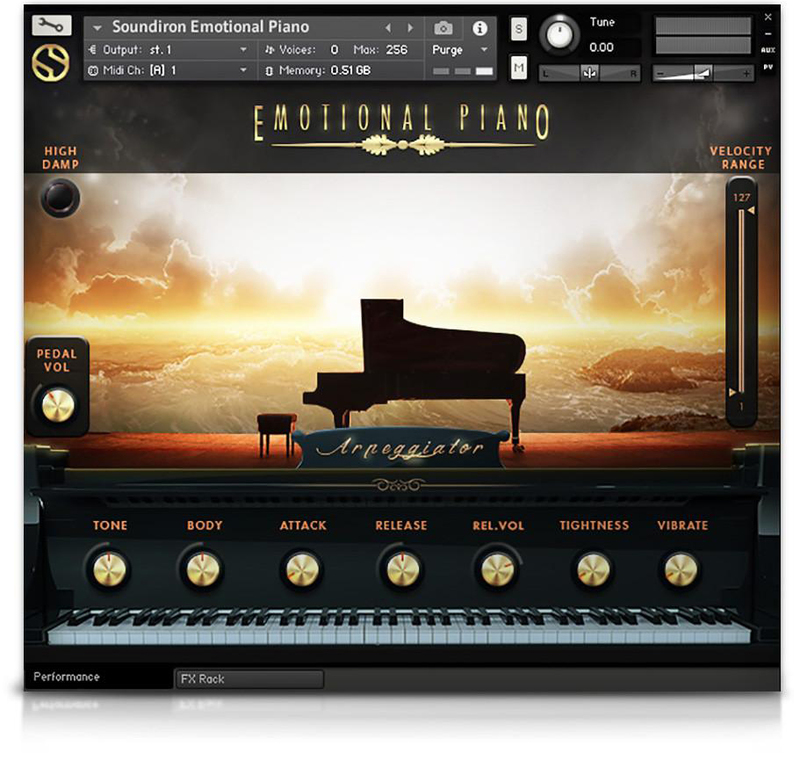Open the Purge dropdown menu
The width and height of the screenshot is (800, 775).
460,49
